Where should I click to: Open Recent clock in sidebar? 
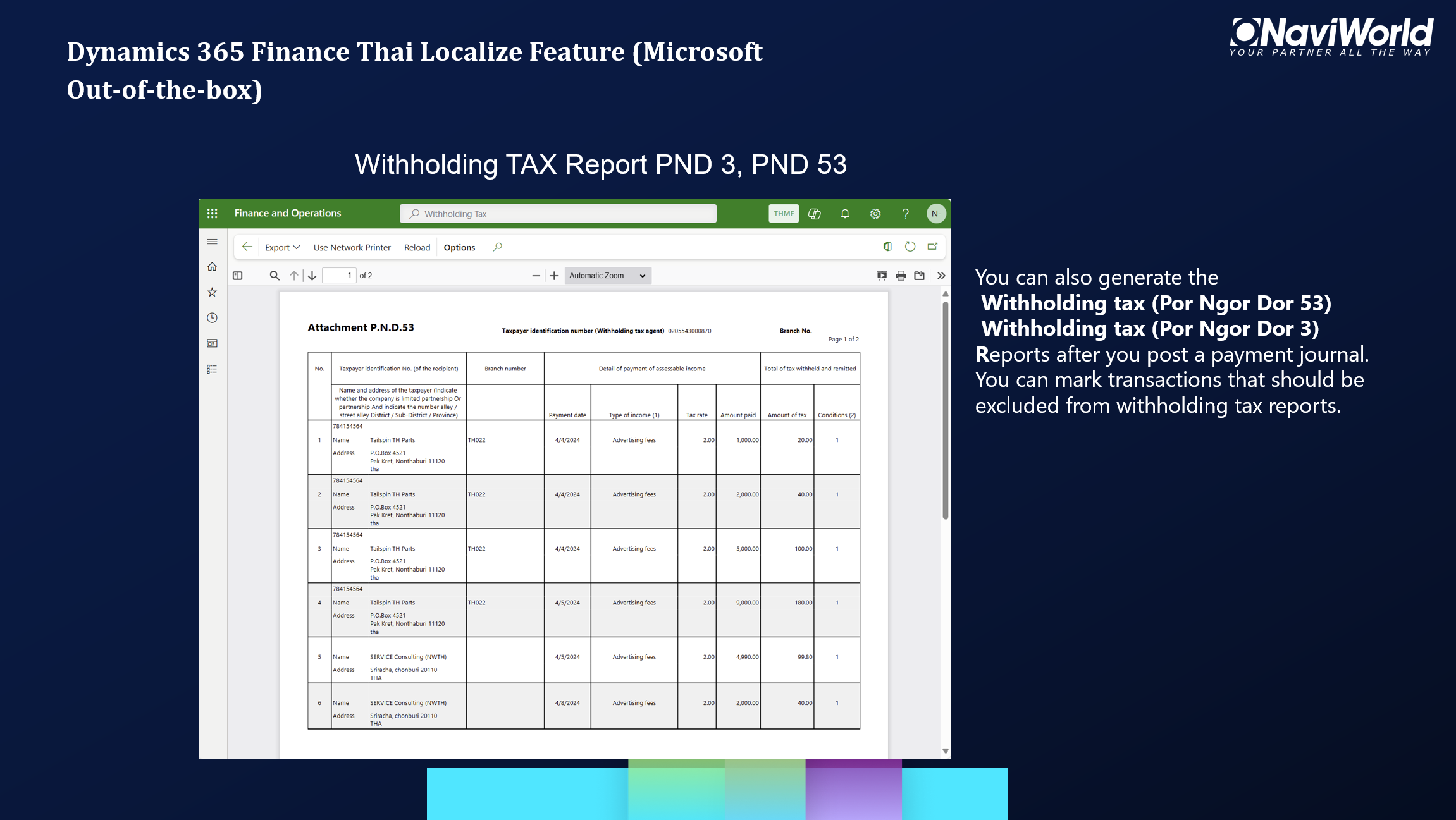[213, 318]
